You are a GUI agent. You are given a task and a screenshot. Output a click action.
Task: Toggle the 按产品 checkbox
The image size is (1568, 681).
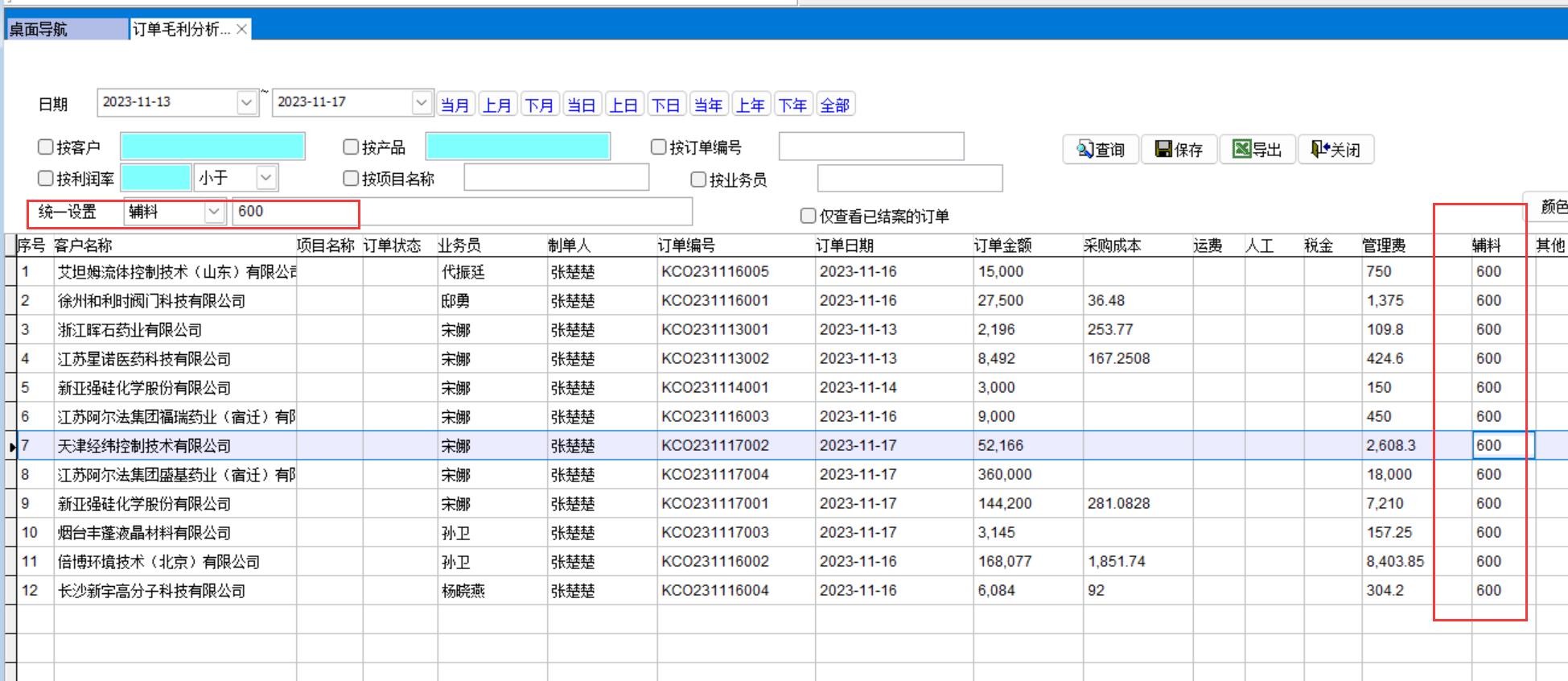(351, 147)
